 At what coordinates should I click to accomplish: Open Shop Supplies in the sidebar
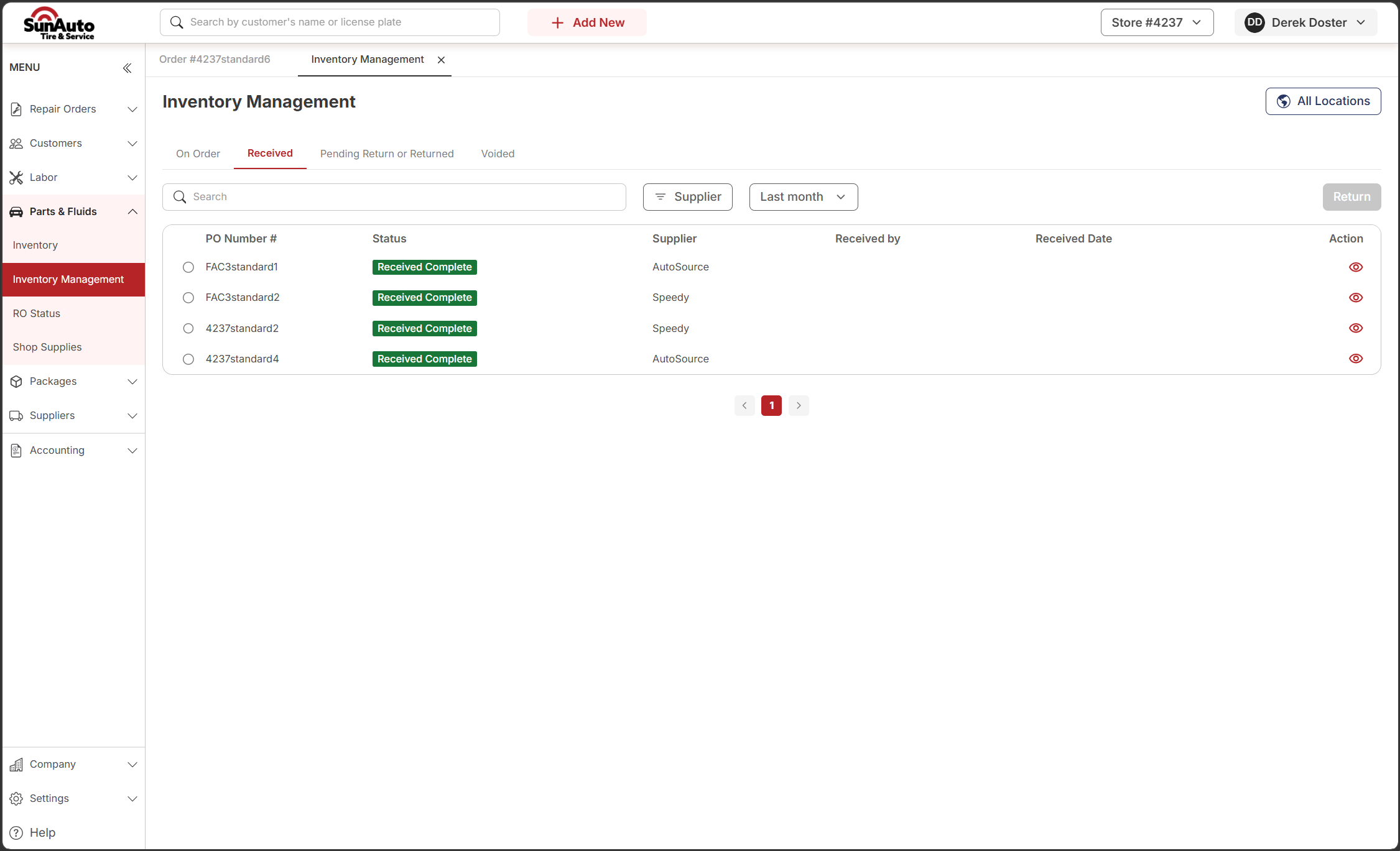73,347
